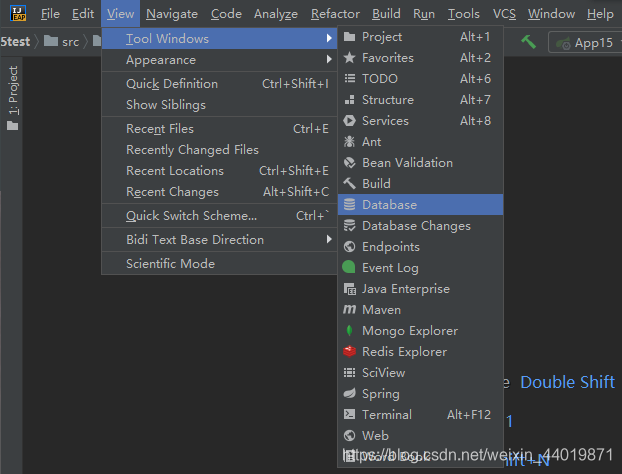Click the Ant bug icon
This screenshot has height=474, width=622.
click(x=349, y=142)
